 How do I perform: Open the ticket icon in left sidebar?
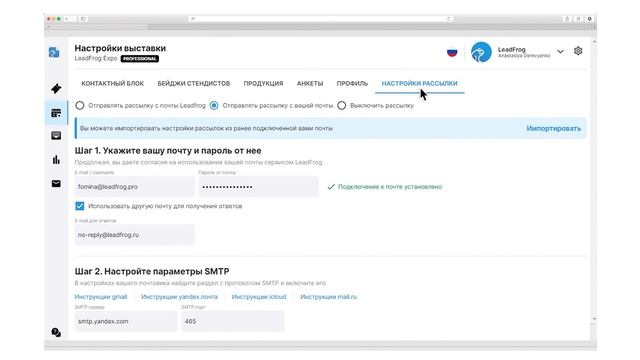pos(56,89)
